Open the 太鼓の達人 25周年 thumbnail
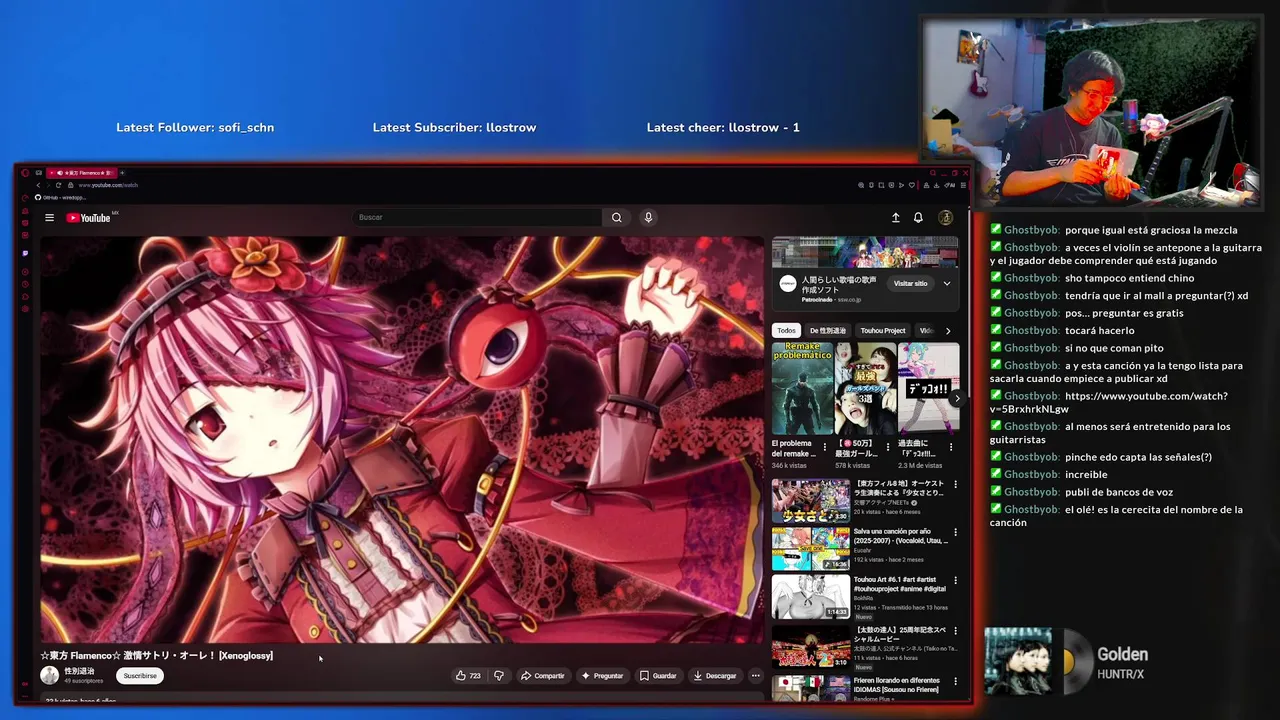 pos(811,646)
